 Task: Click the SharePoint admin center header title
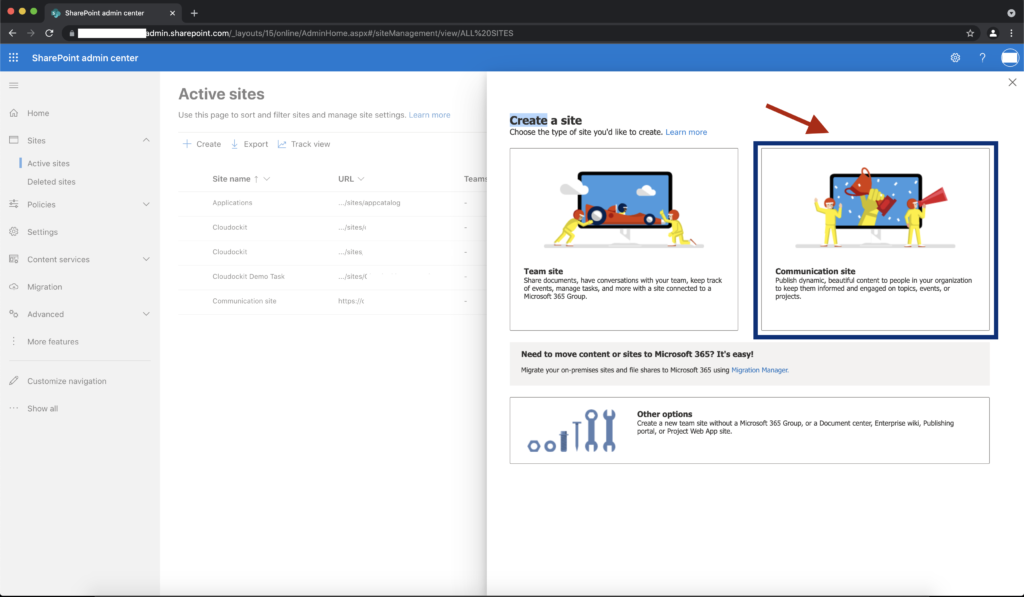pos(85,57)
